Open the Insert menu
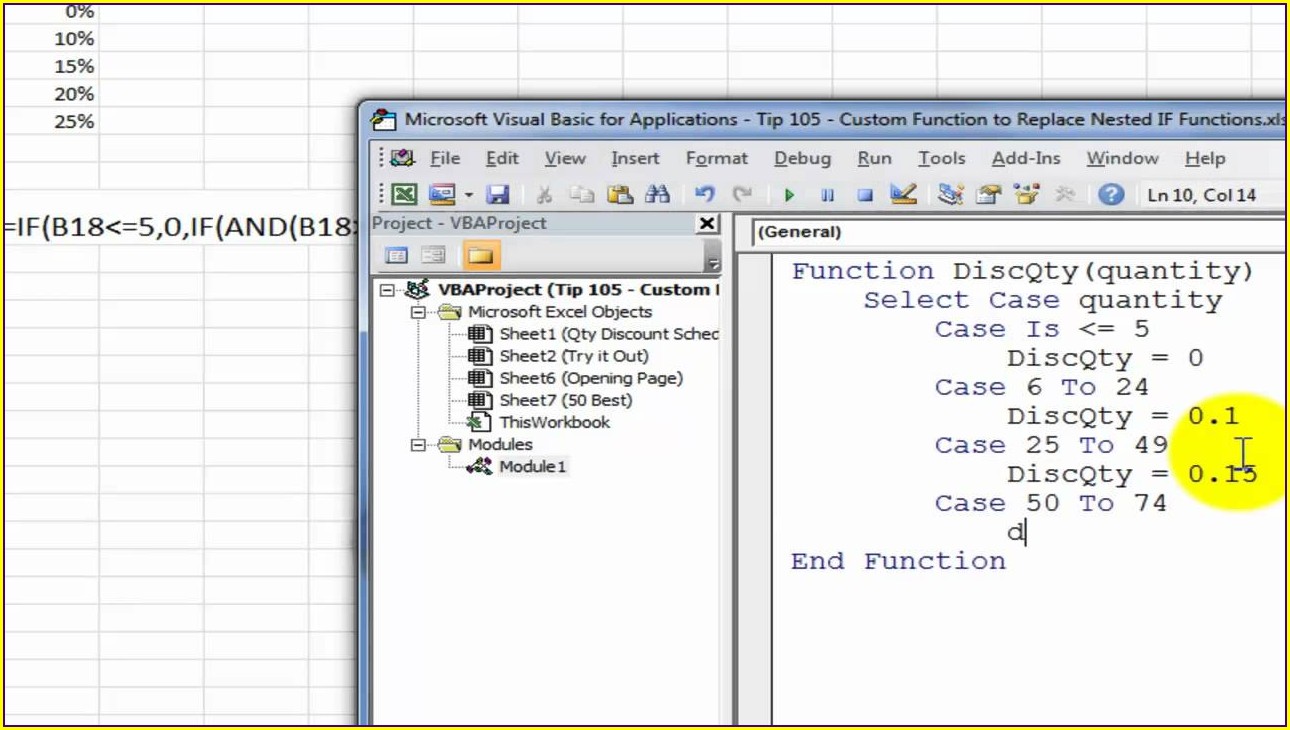Image resolution: width=1290 pixels, height=730 pixels. tap(635, 158)
